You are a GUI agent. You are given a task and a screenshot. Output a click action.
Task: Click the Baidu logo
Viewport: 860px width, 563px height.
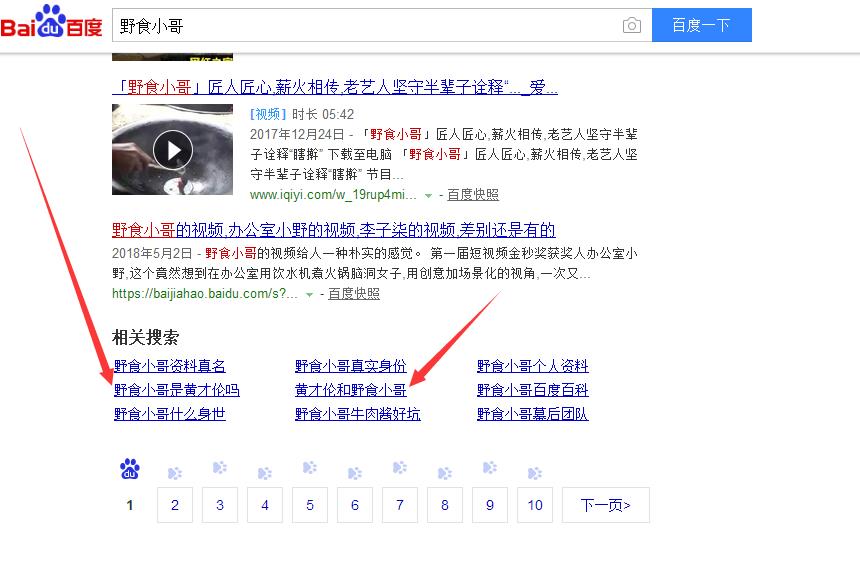click(52, 22)
